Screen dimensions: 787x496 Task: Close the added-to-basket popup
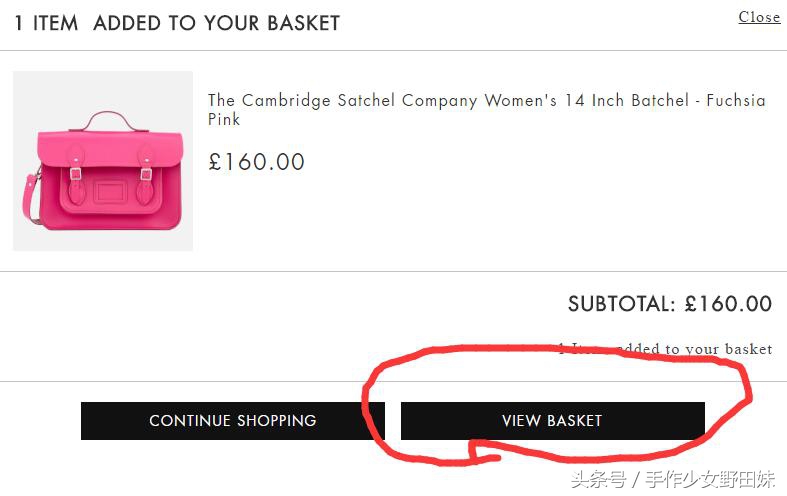(x=759, y=17)
